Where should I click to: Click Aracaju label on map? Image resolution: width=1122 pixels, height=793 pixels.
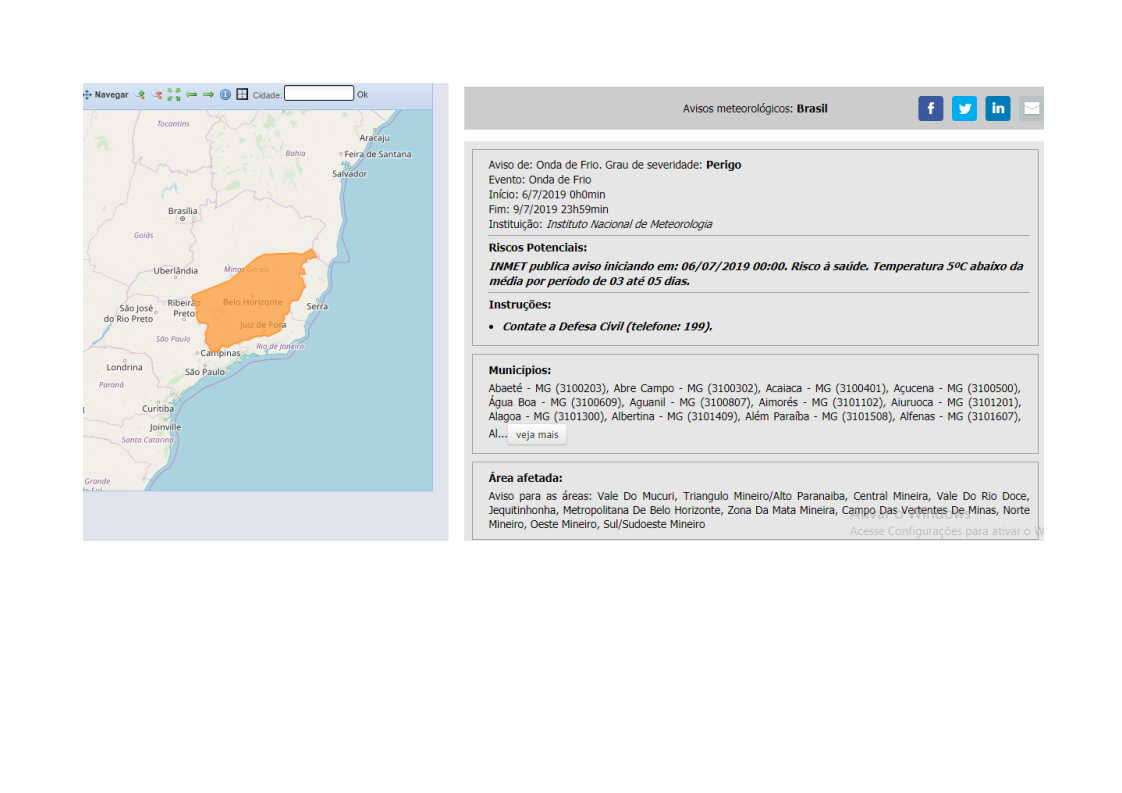click(374, 138)
